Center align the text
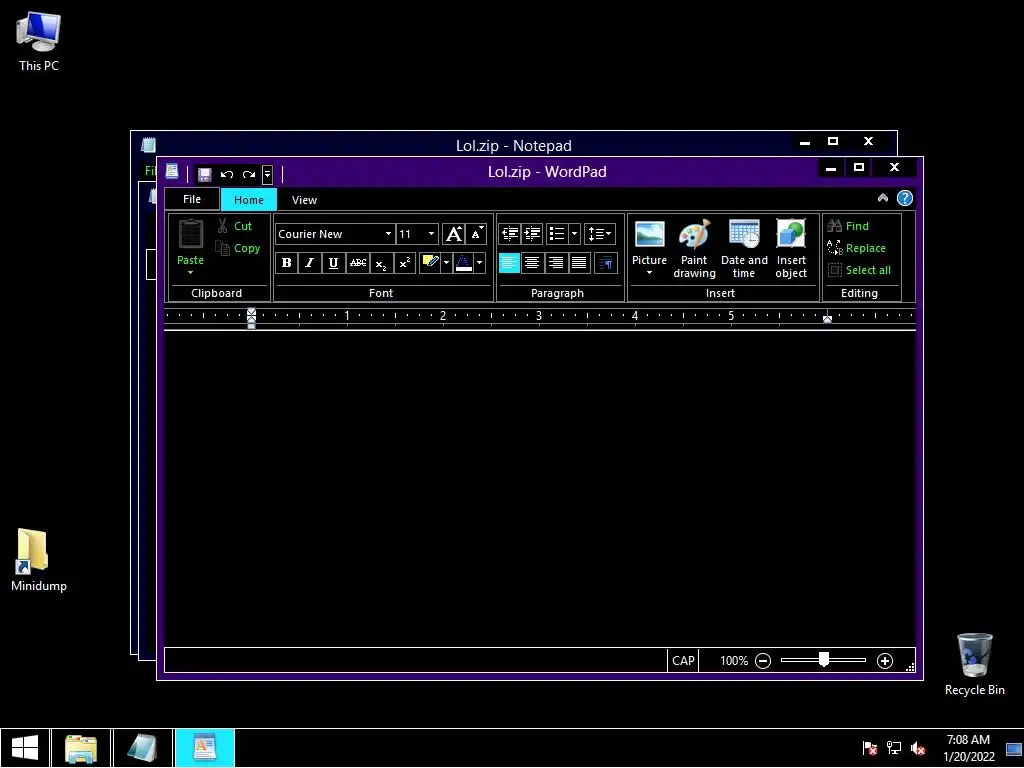The width and height of the screenshot is (1024, 768). click(x=532, y=263)
